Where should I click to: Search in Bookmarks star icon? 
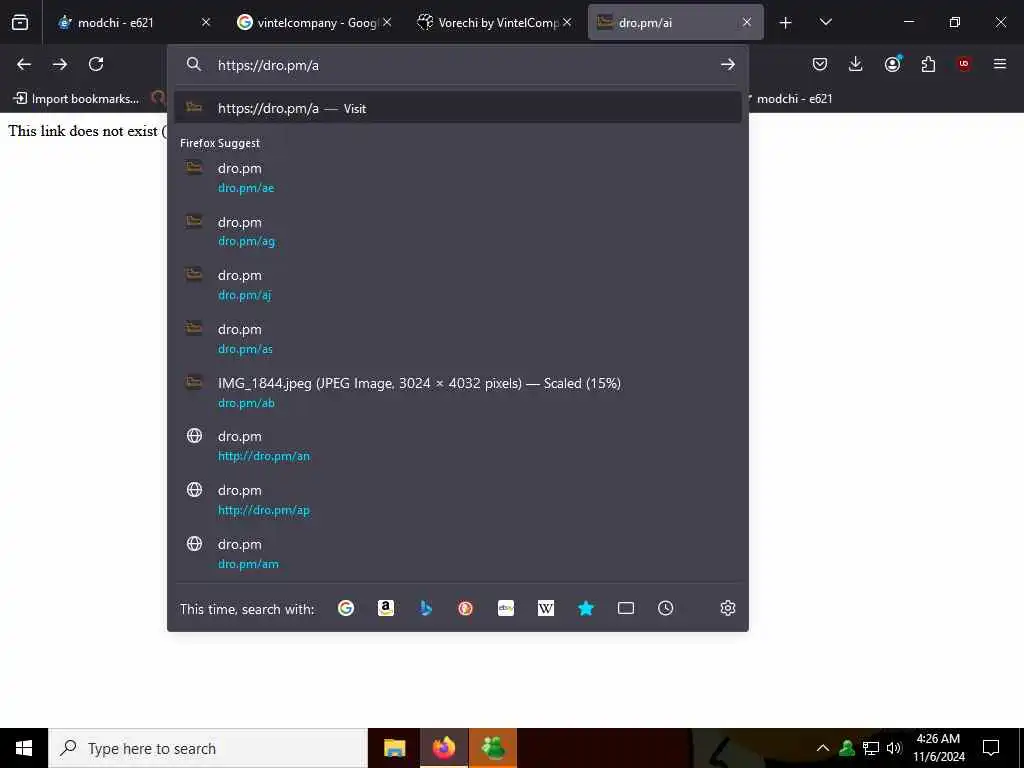coord(586,609)
